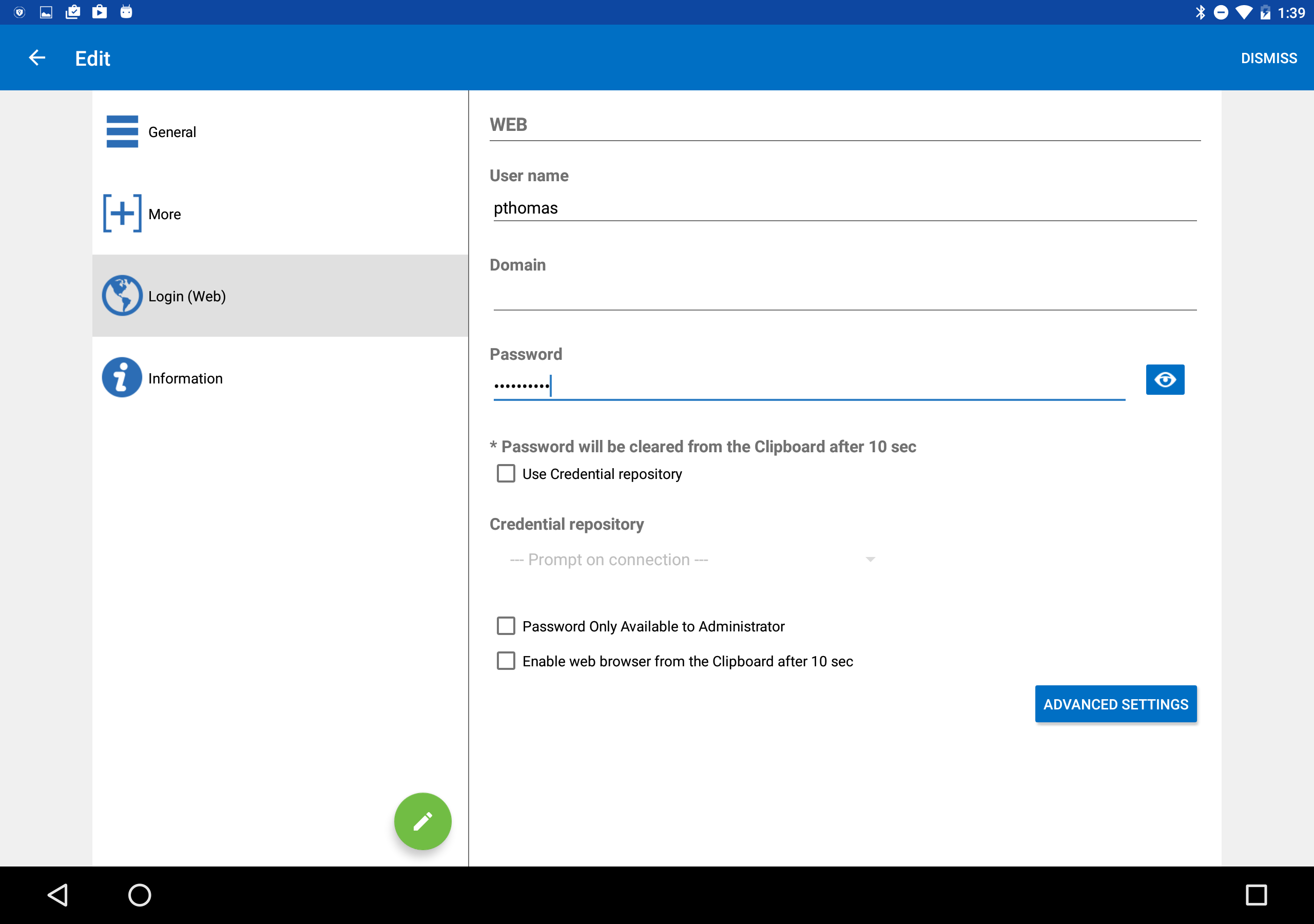Screen dimensions: 1314x924
Task: Tap the back arrow in the Edit header
Action: coord(37,58)
